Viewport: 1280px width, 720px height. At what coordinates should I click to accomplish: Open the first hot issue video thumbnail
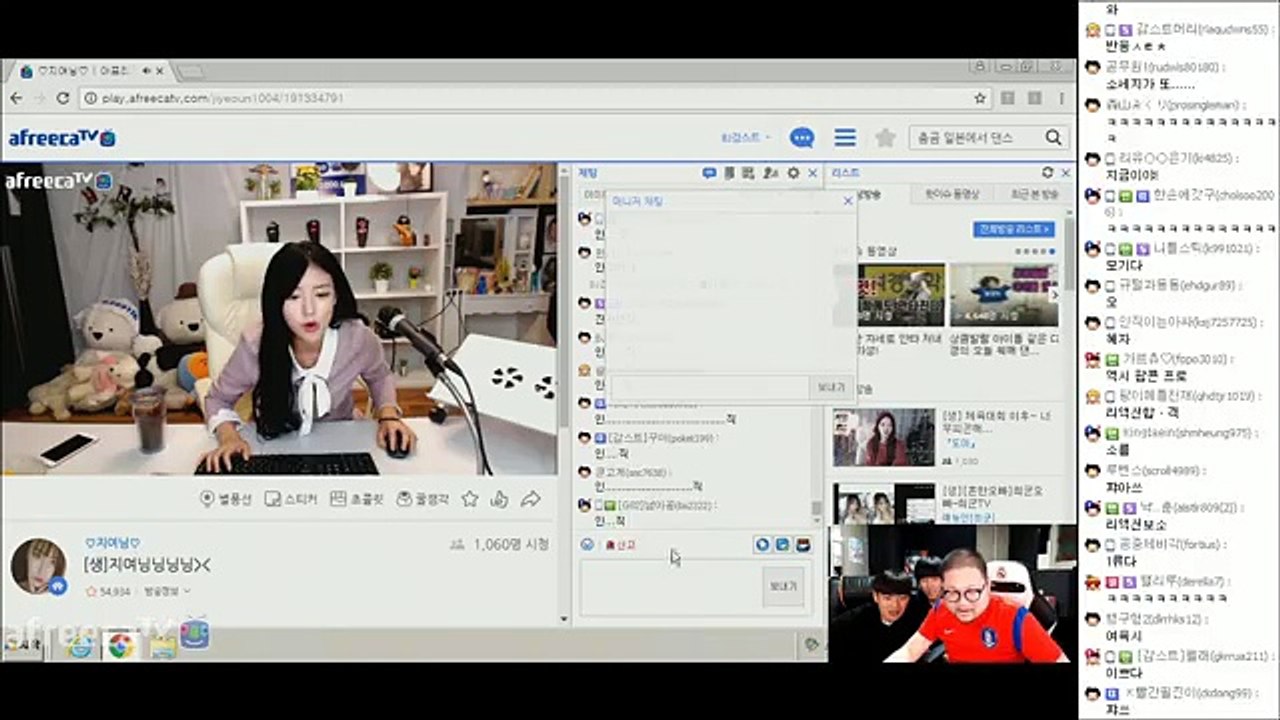(x=901, y=295)
